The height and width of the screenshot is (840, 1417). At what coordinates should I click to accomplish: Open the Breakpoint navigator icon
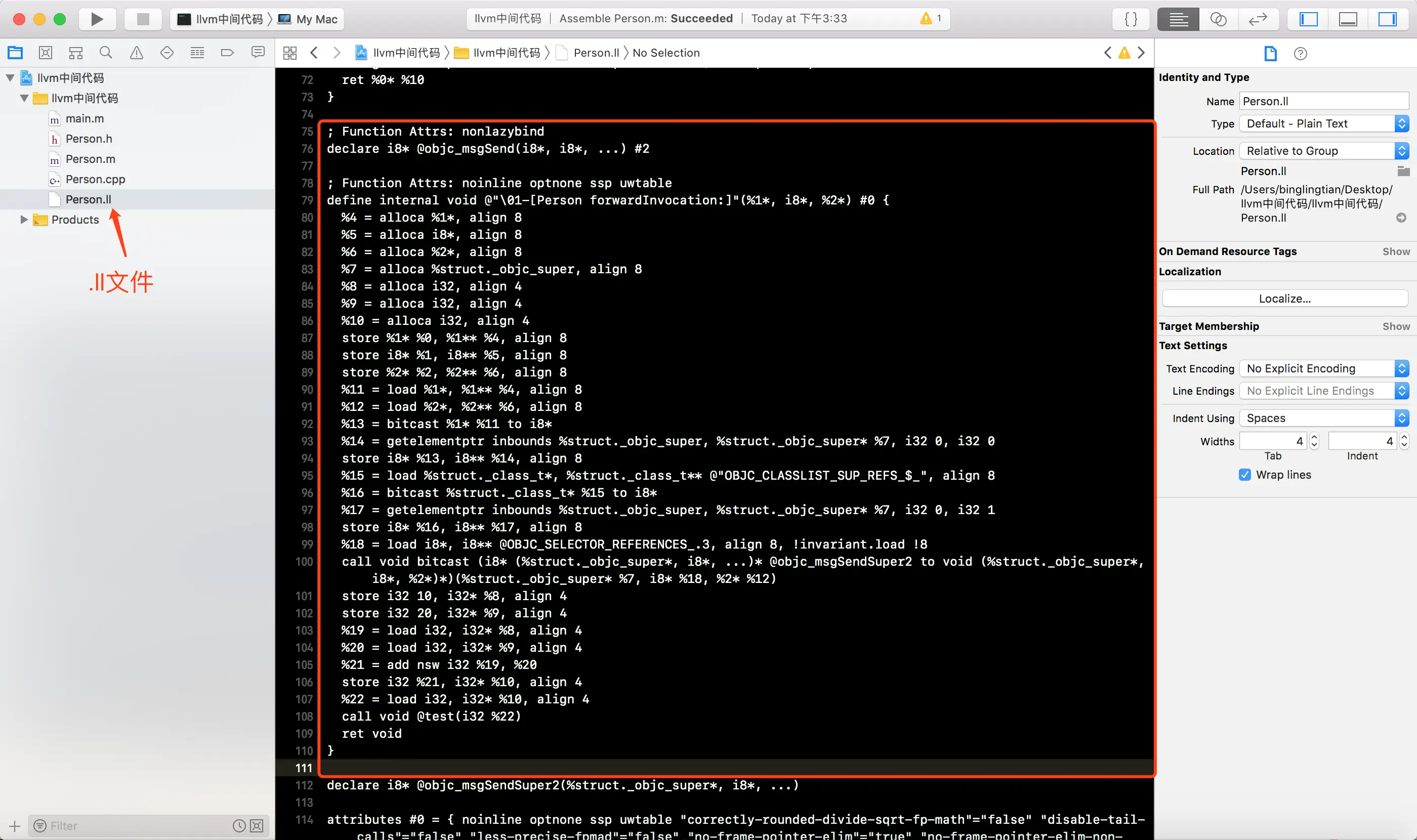pyautogui.click(x=227, y=53)
